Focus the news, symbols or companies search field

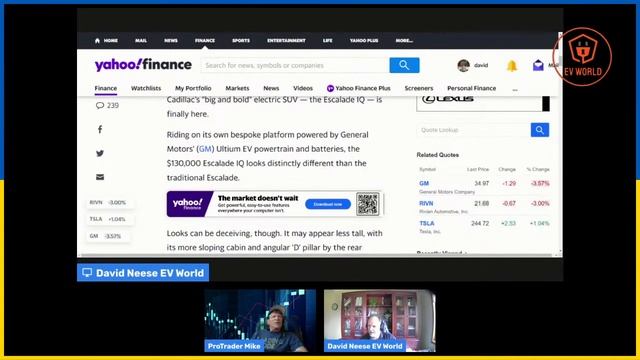click(x=295, y=65)
